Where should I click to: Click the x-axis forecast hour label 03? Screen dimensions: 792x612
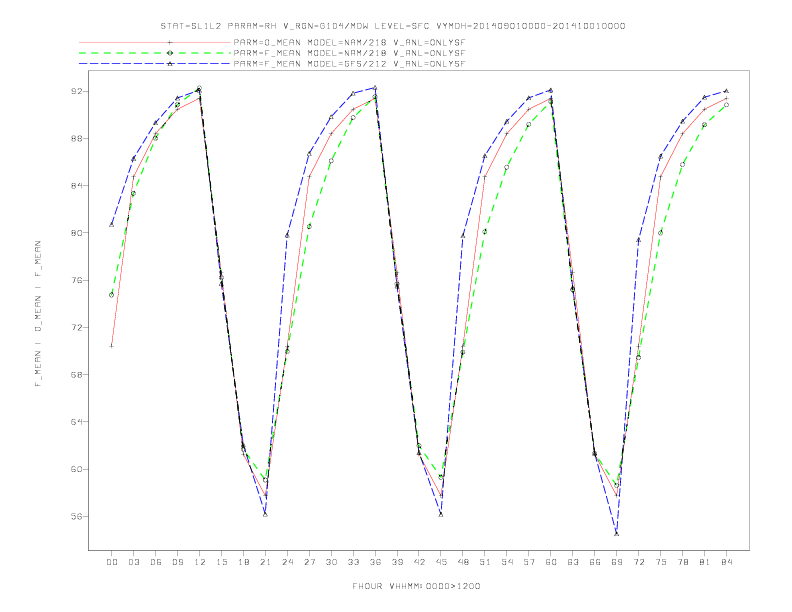coord(133,562)
